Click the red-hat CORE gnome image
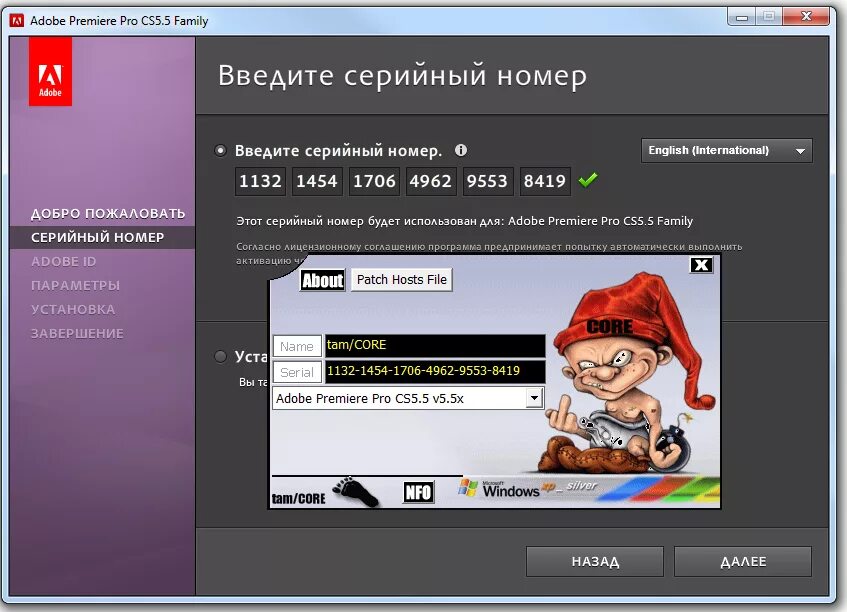The height and width of the screenshot is (612, 847). [627, 373]
